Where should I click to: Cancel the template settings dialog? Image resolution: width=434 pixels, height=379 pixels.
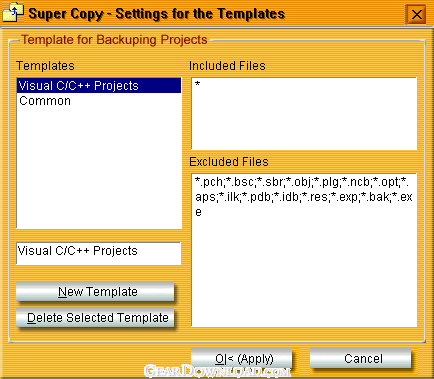(x=360, y=359)
